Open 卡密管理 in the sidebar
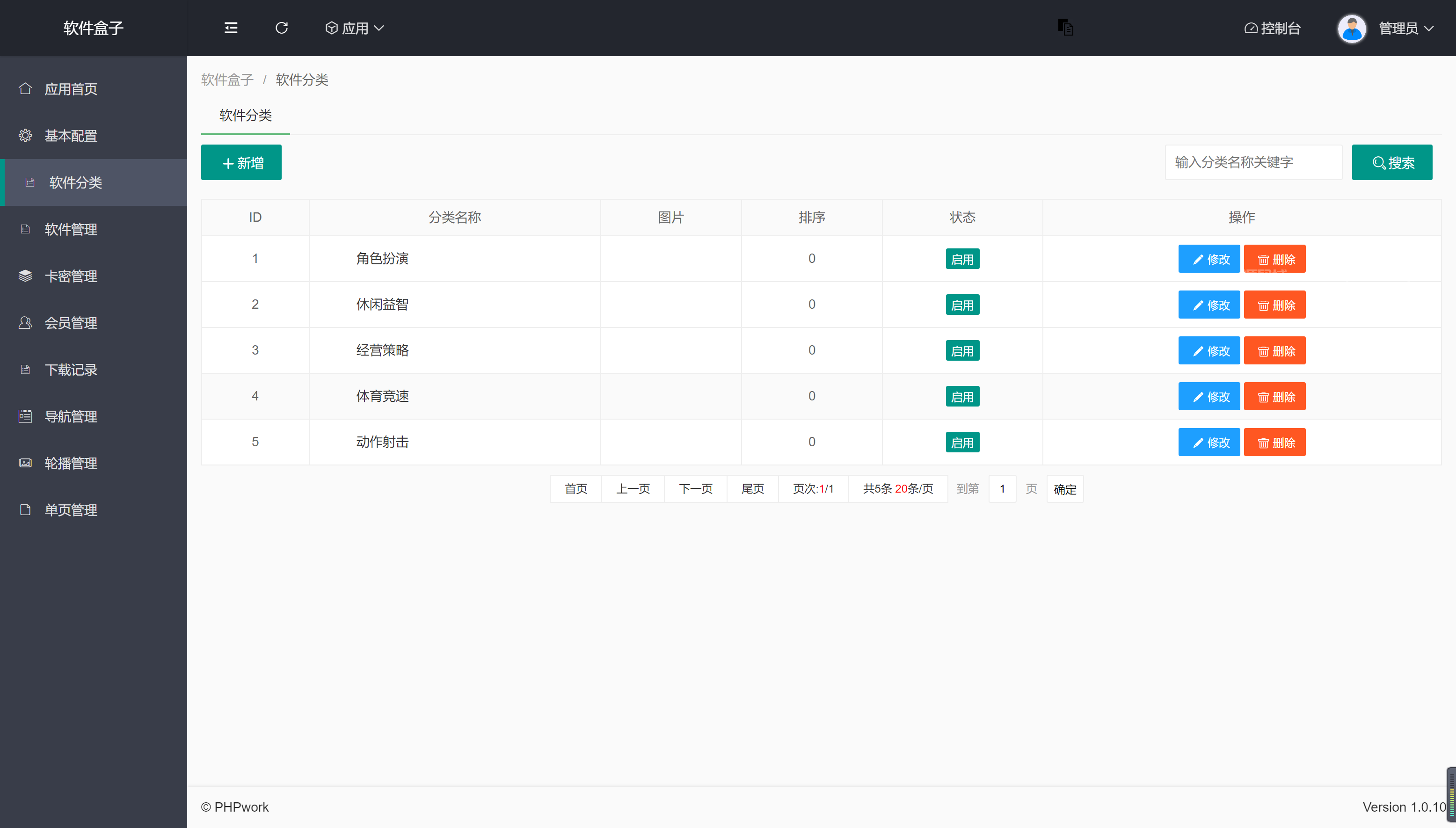Image resolution: width=1456 pixels, height=828 pixels. (71, 276)
